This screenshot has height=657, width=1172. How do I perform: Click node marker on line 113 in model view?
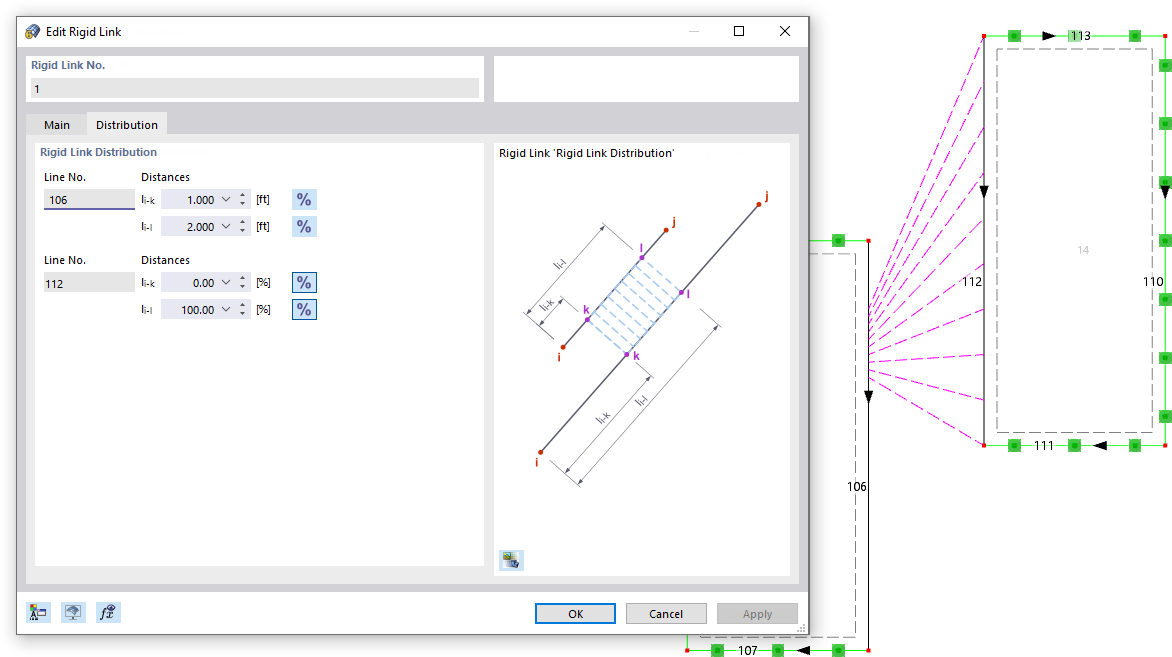tap(1014, 35)
